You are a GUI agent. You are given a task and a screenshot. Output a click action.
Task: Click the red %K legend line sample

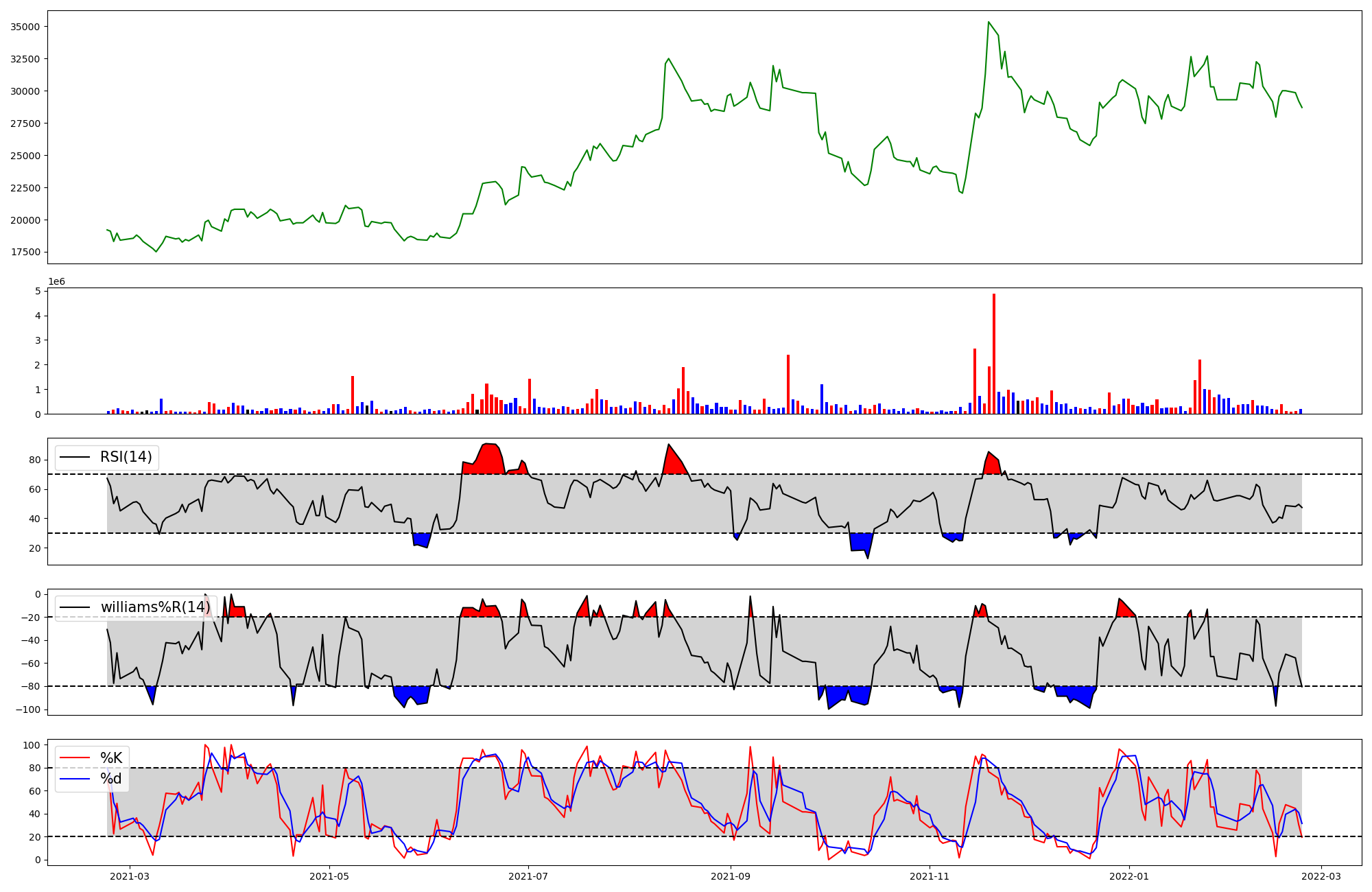pos(75,758)
